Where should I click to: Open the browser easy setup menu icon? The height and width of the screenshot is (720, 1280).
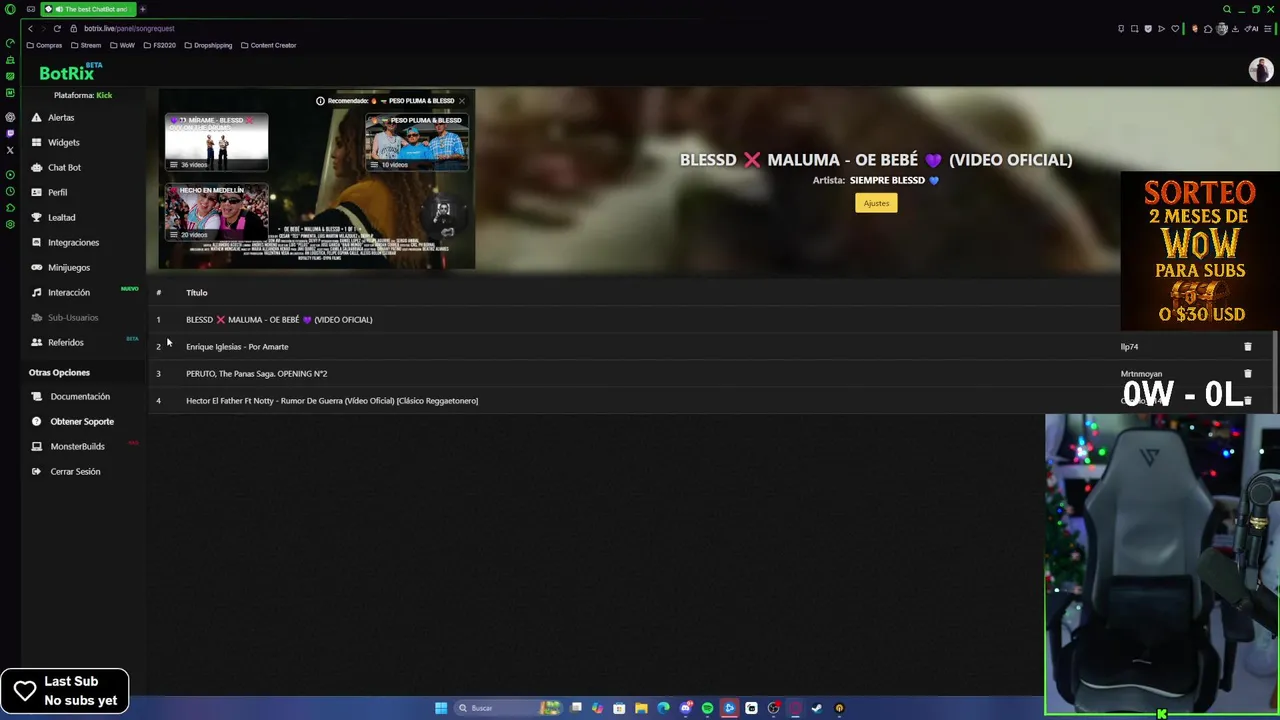(1267, 29)
